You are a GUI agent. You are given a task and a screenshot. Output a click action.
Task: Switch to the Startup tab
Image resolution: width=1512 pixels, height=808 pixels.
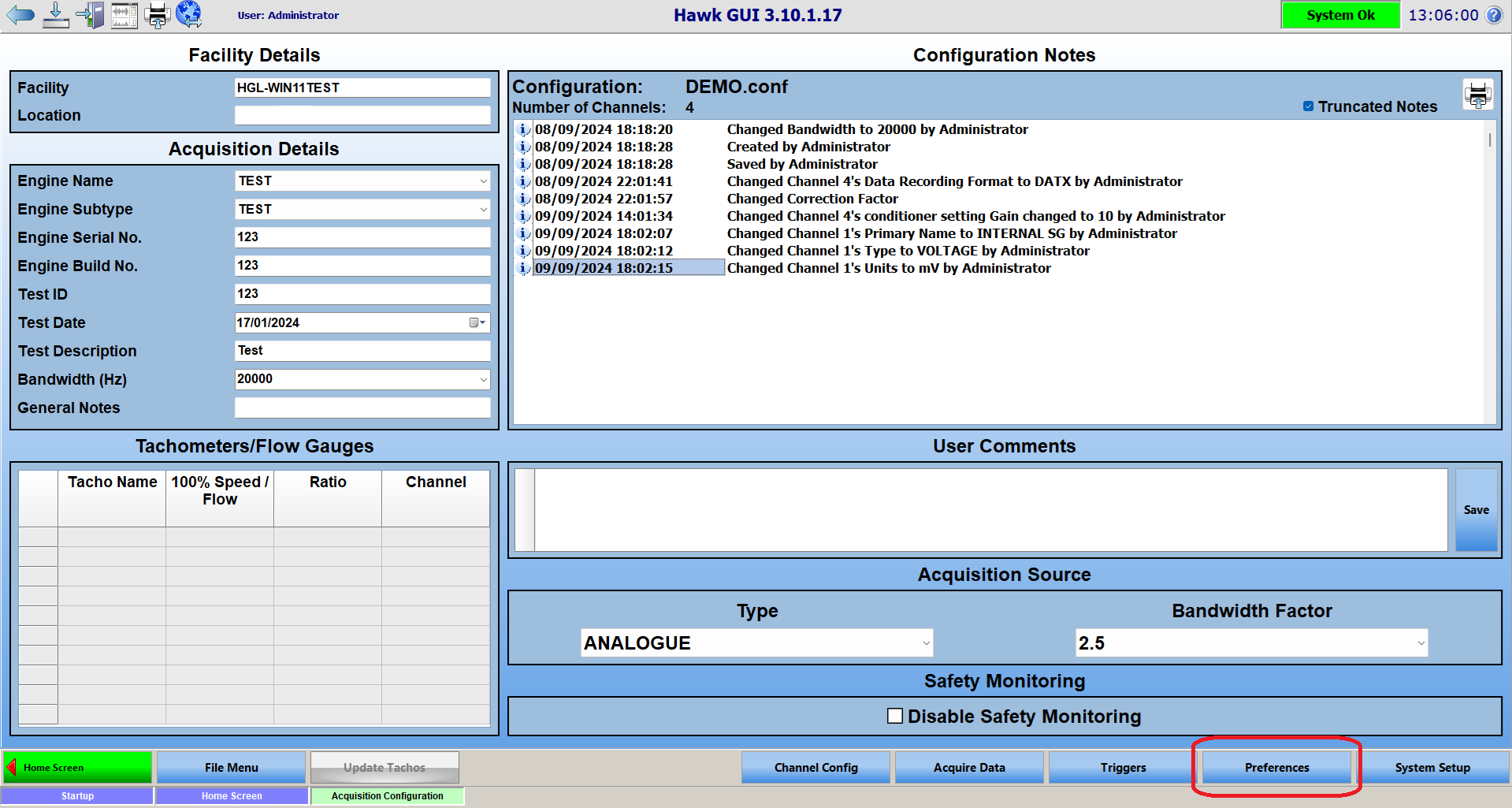(x=77, y=796)
